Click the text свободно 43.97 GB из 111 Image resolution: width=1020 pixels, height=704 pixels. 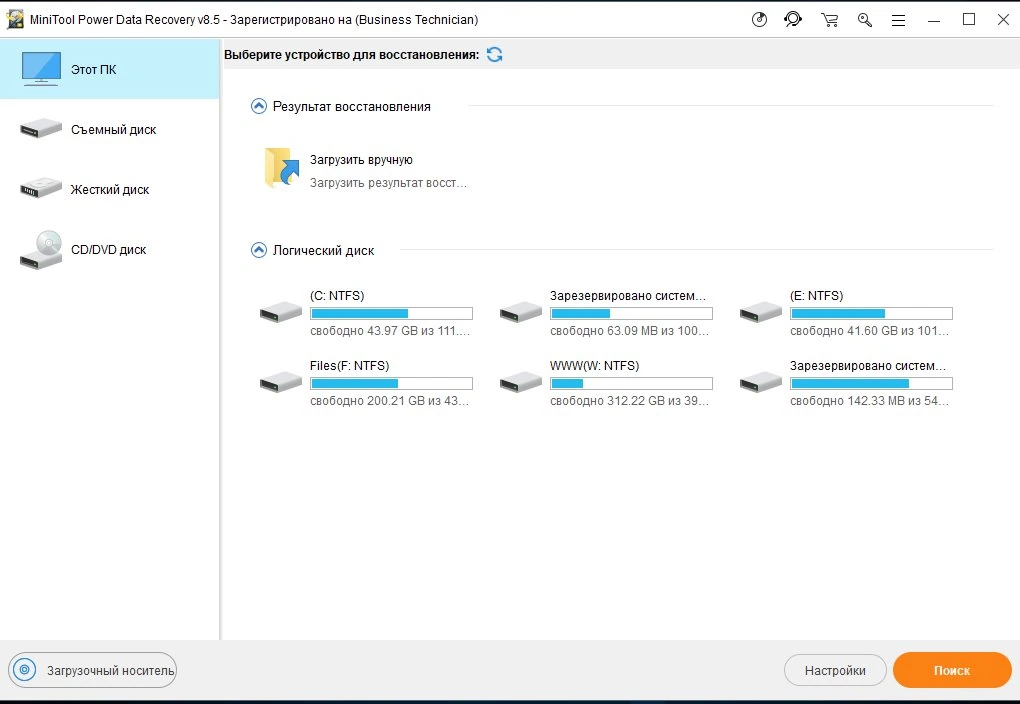coord(390,331)
